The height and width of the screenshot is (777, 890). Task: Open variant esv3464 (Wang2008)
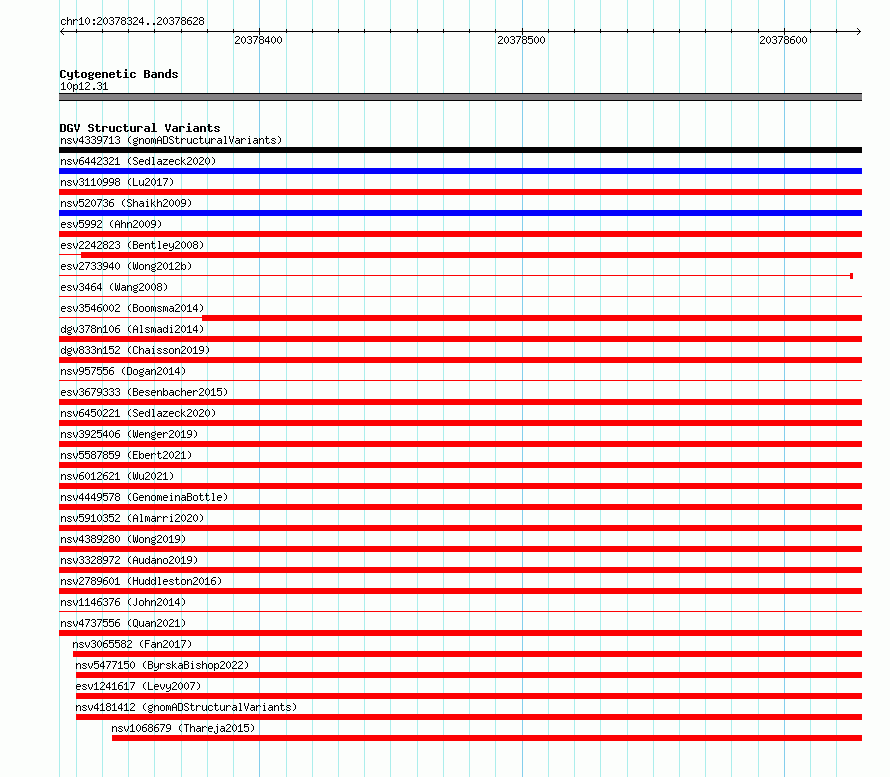pyautogui.click(x=114, y=287)
